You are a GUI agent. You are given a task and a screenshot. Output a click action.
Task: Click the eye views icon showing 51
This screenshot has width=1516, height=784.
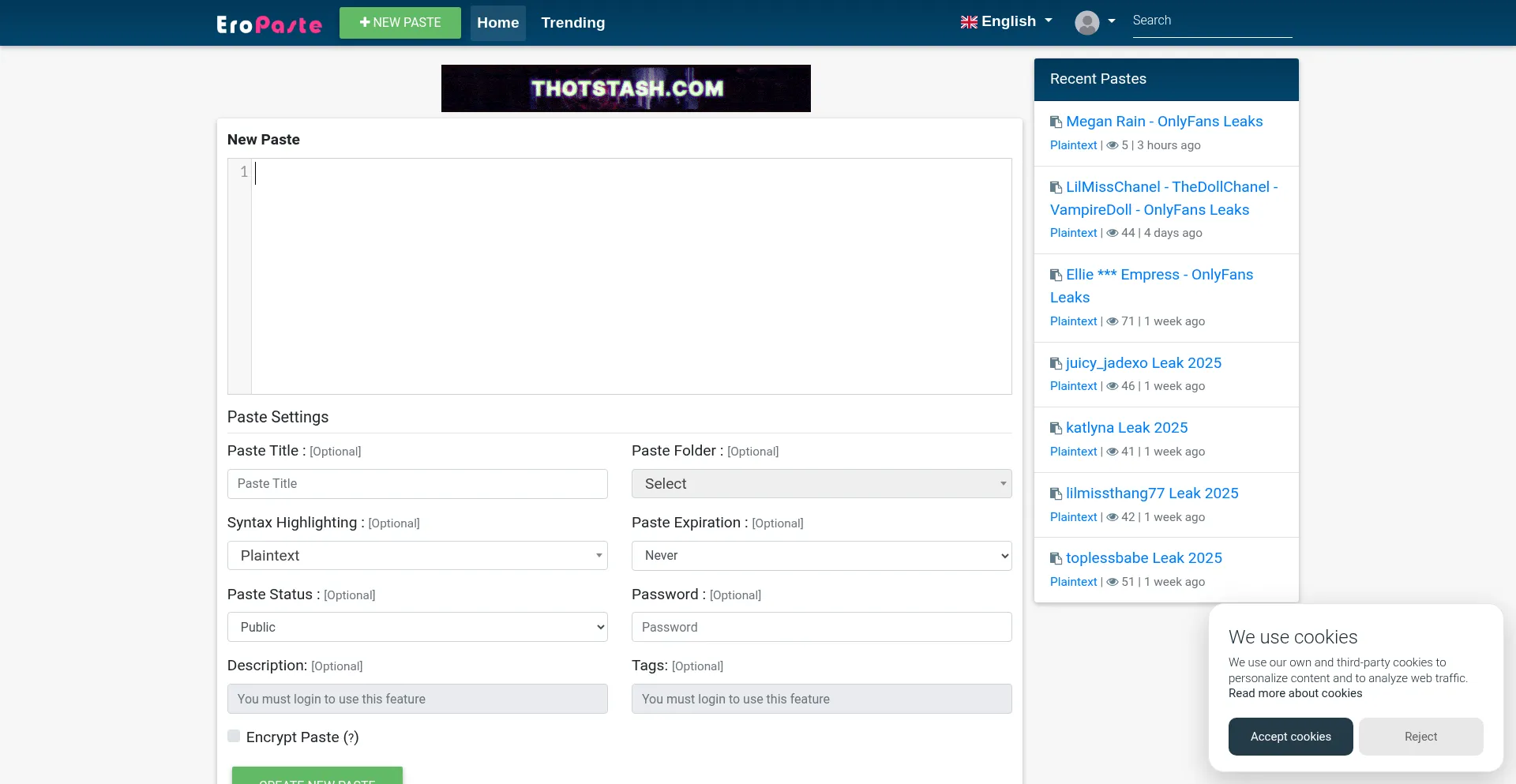coord(1113,582)
